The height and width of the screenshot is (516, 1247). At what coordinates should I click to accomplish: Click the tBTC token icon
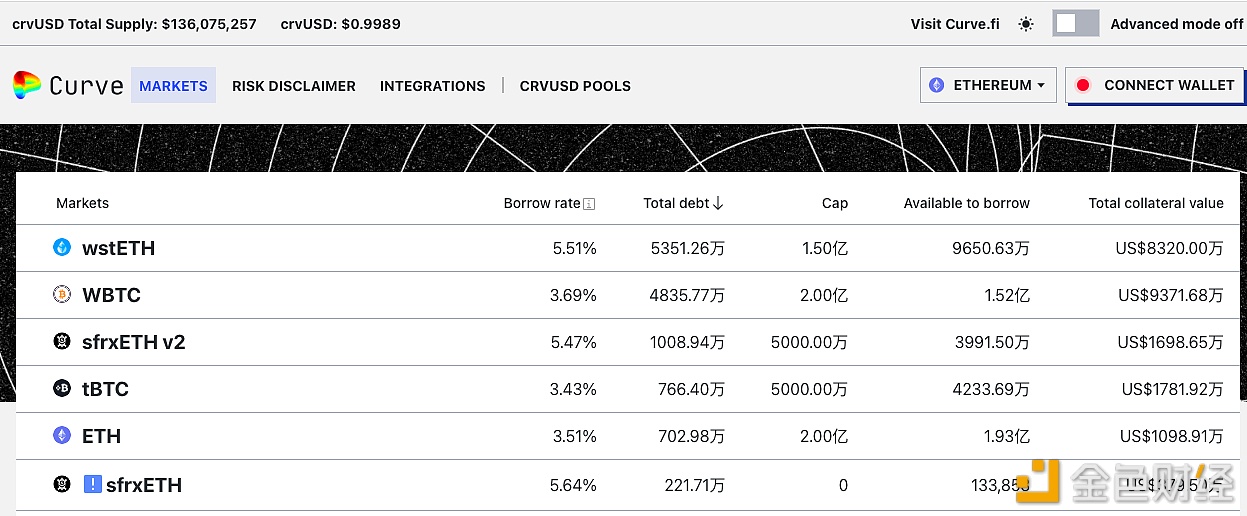point(62,388)
